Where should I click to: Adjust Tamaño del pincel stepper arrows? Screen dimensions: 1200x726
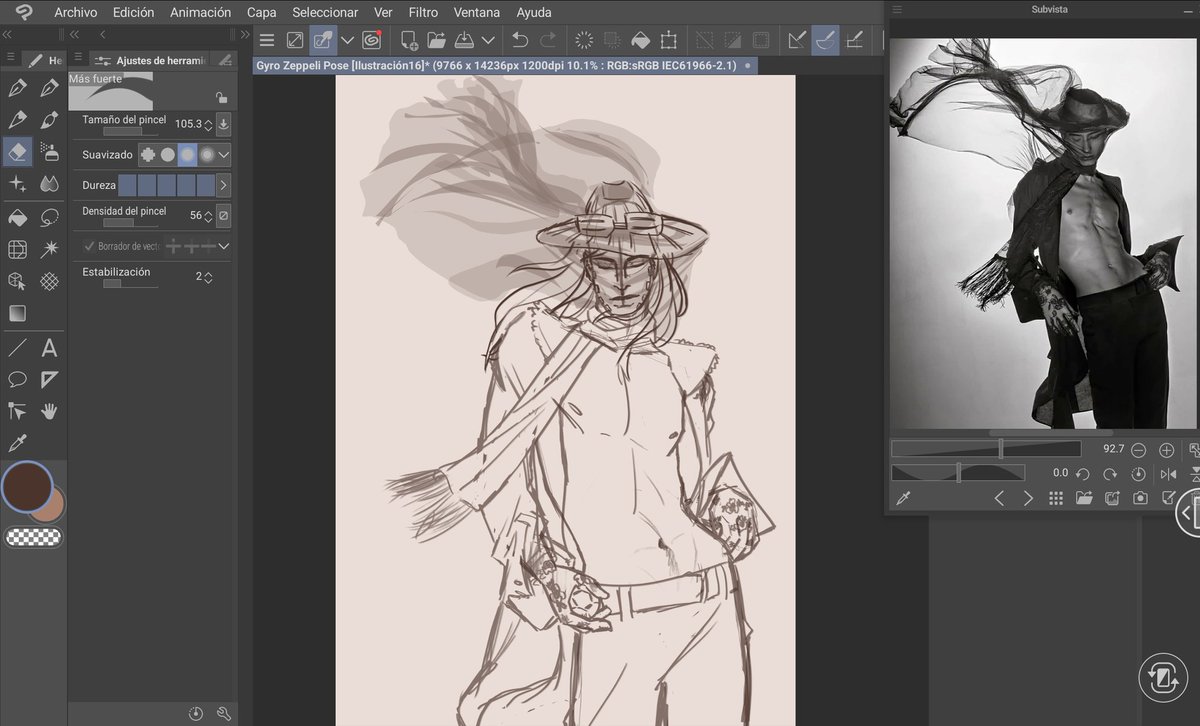pos(208,124)
